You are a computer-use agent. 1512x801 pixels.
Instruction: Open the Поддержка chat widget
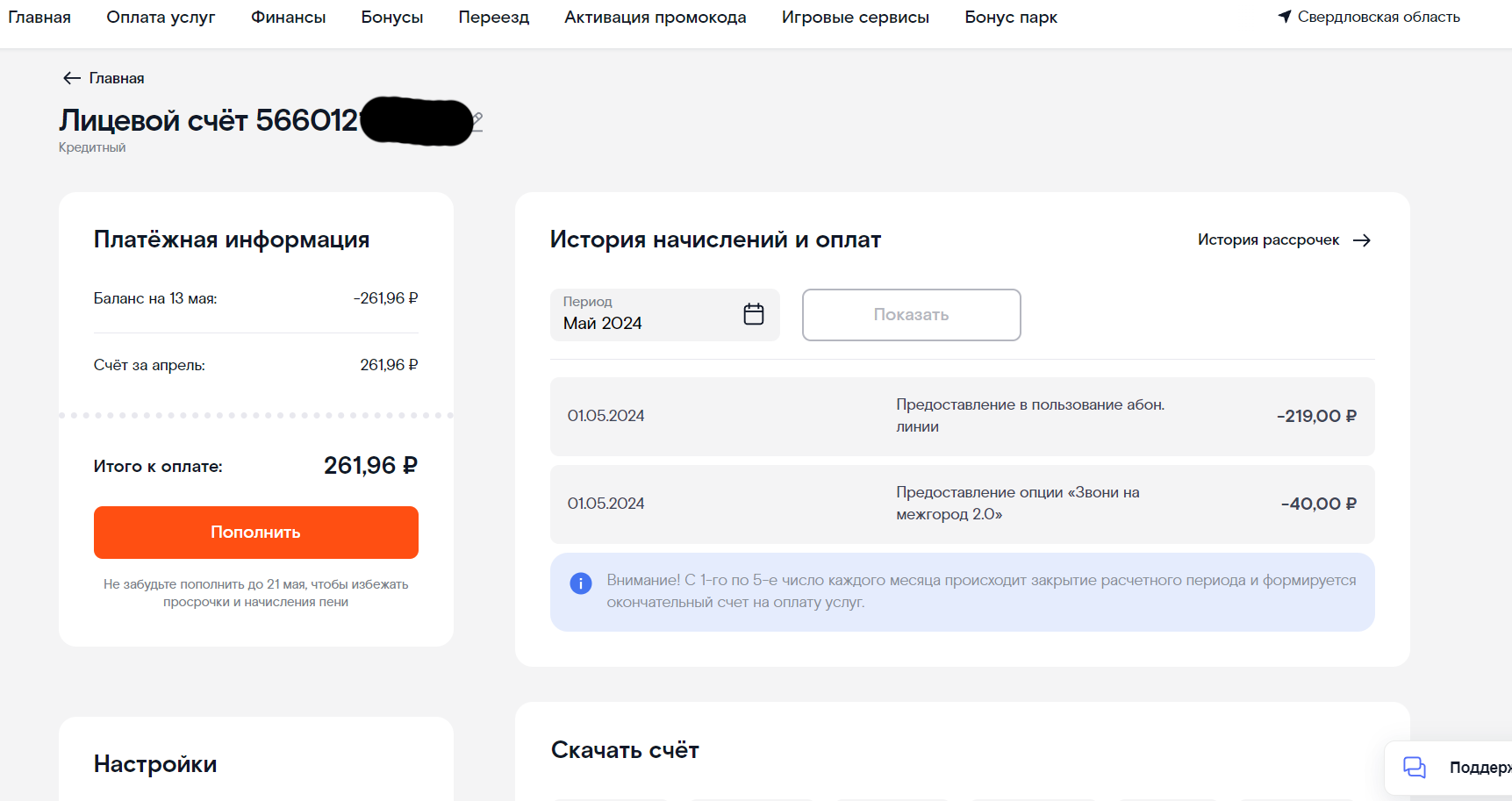[x=1449, y=768]
